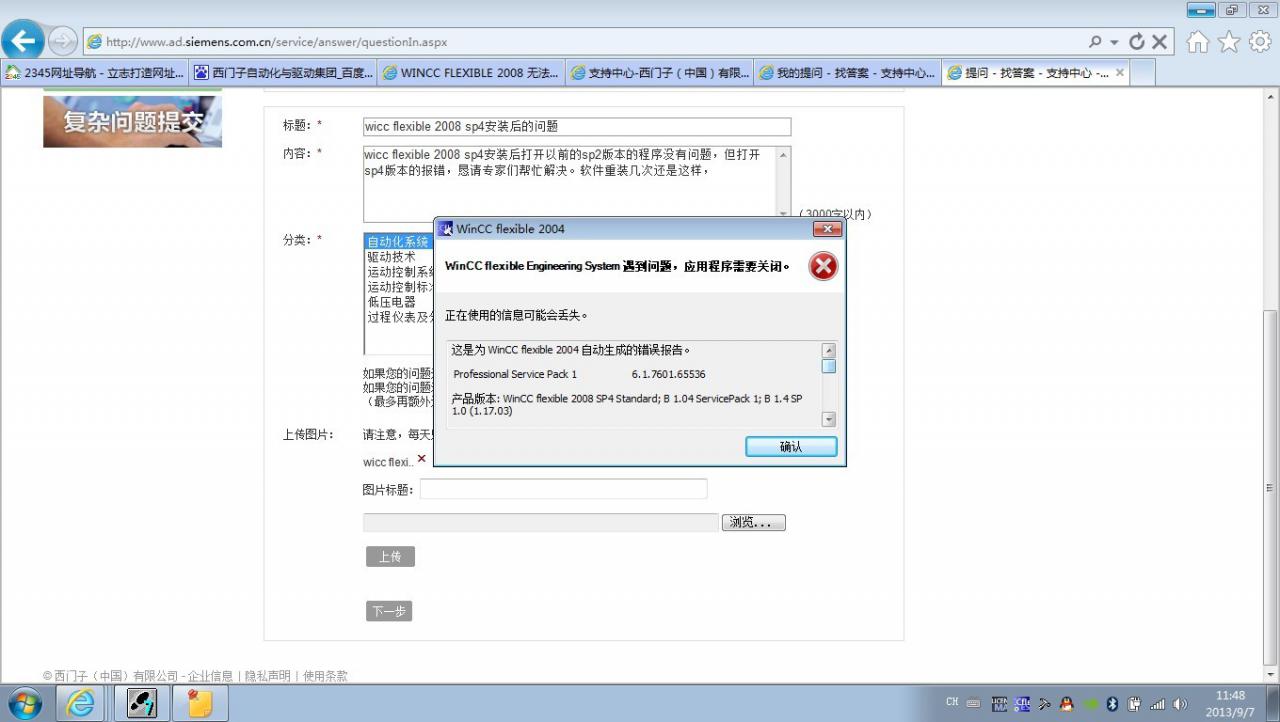Viewport: 1280px width, 722px height.
Task: Click the Show Desktop strip
Action: (1274, 704)
